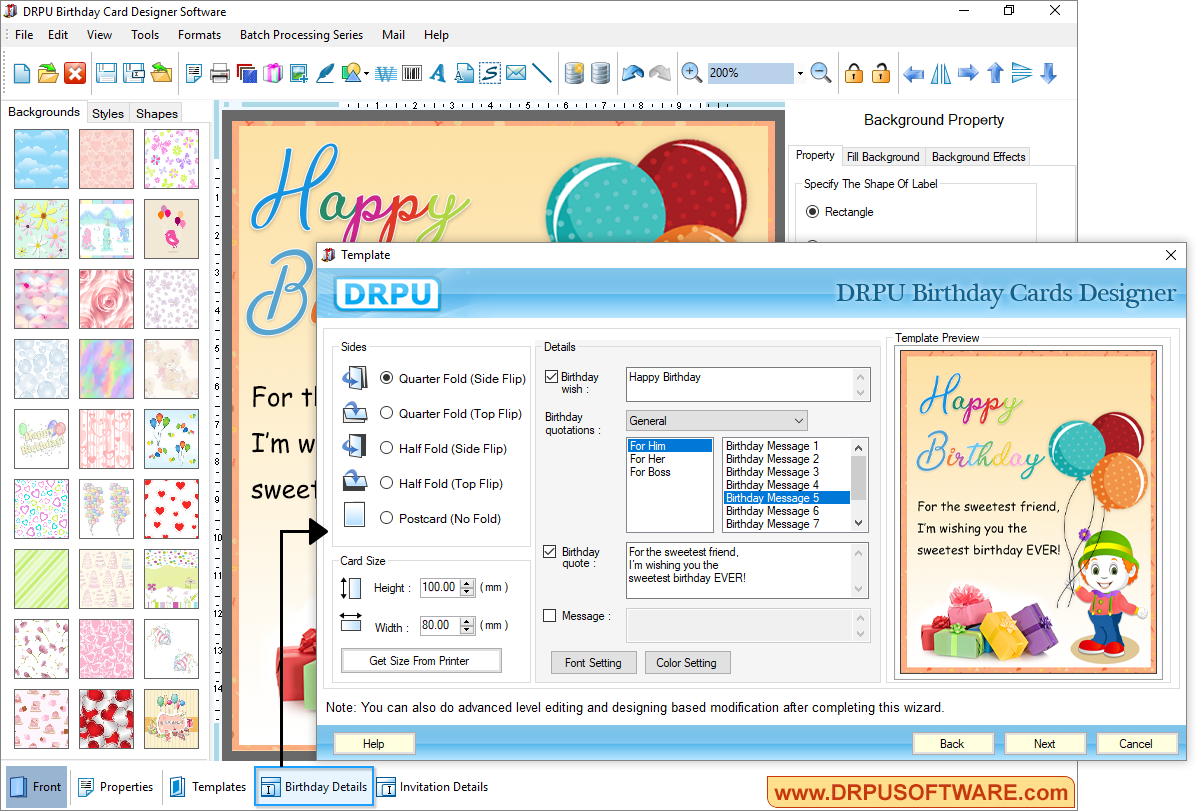Open the insert image tool
Screen dimensions: 1200x811
299,72
